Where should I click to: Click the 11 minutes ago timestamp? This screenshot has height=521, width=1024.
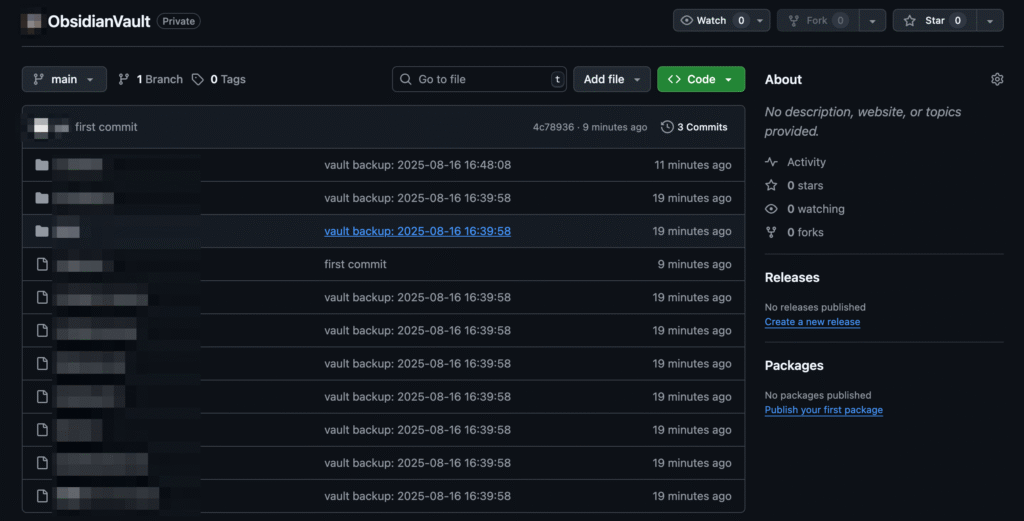693,165
